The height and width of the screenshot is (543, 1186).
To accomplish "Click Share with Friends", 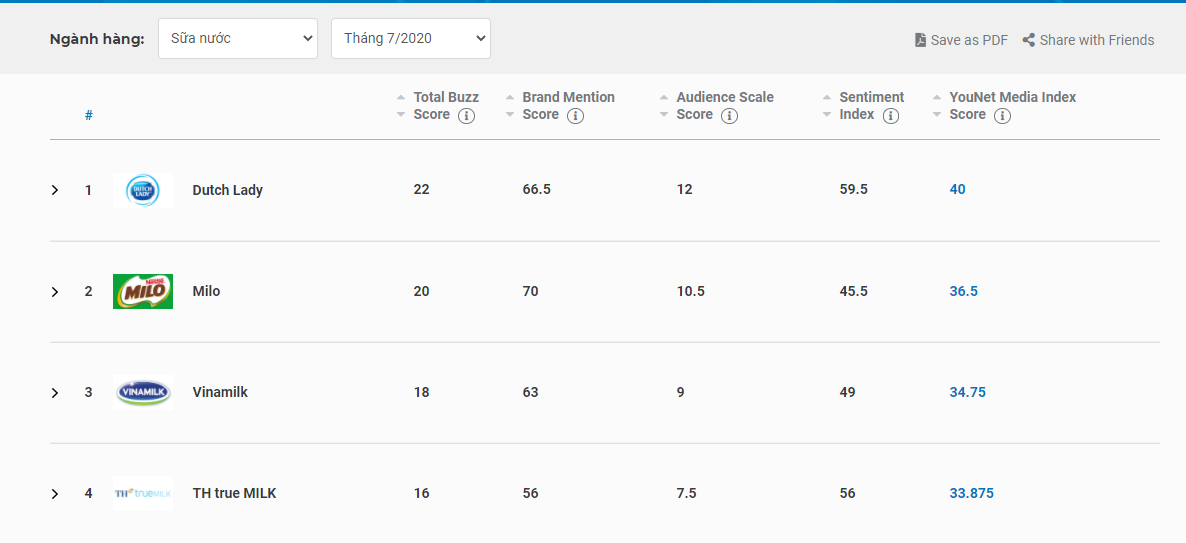I will click(x=1088, y=40).
